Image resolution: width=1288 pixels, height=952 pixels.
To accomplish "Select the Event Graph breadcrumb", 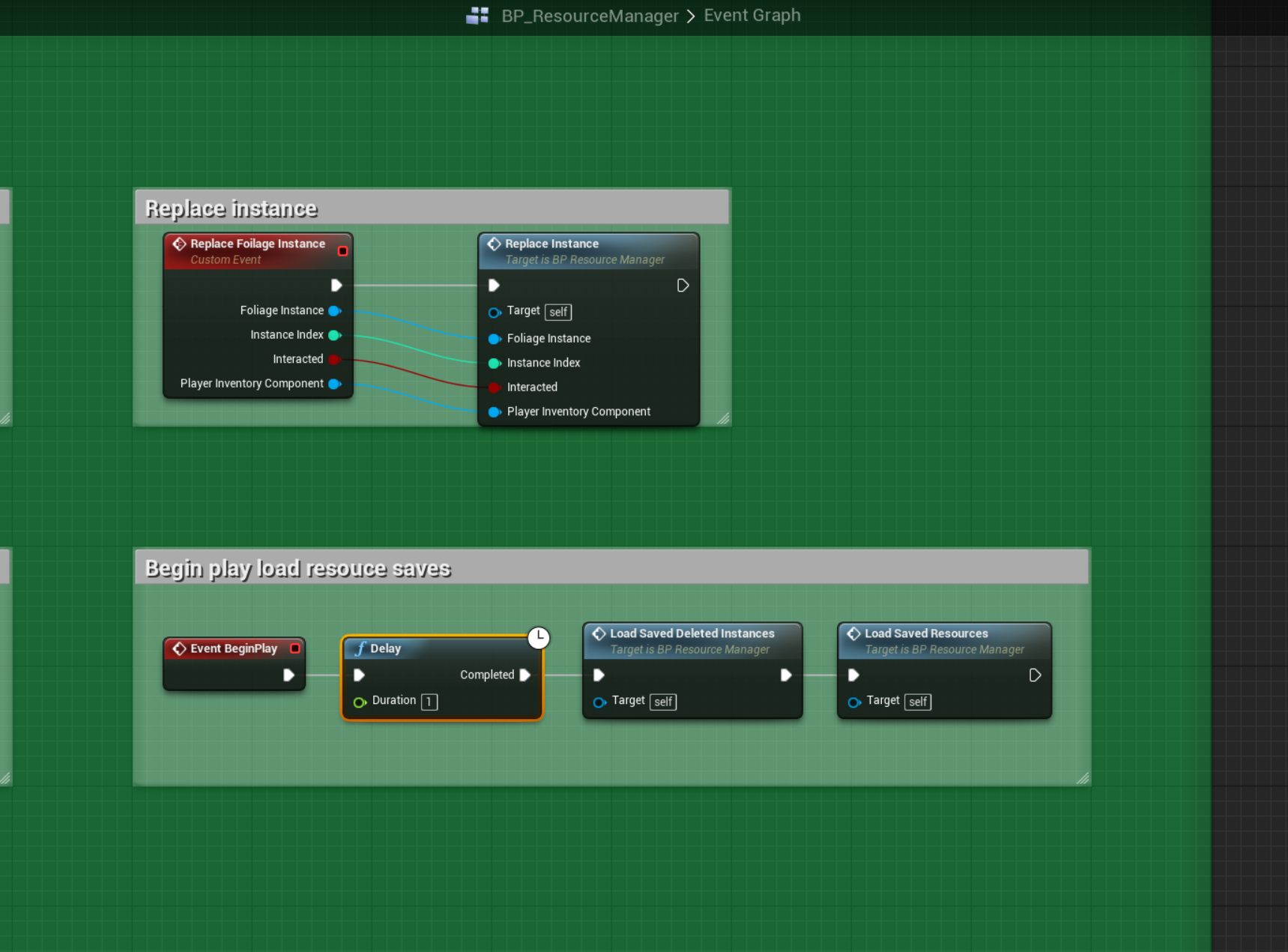I will 752,16.
